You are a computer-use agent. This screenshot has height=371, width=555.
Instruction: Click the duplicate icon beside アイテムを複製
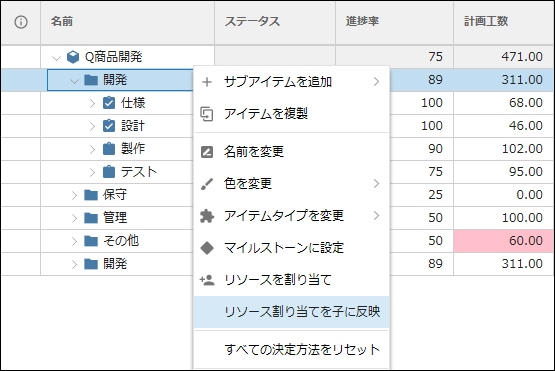207,114
